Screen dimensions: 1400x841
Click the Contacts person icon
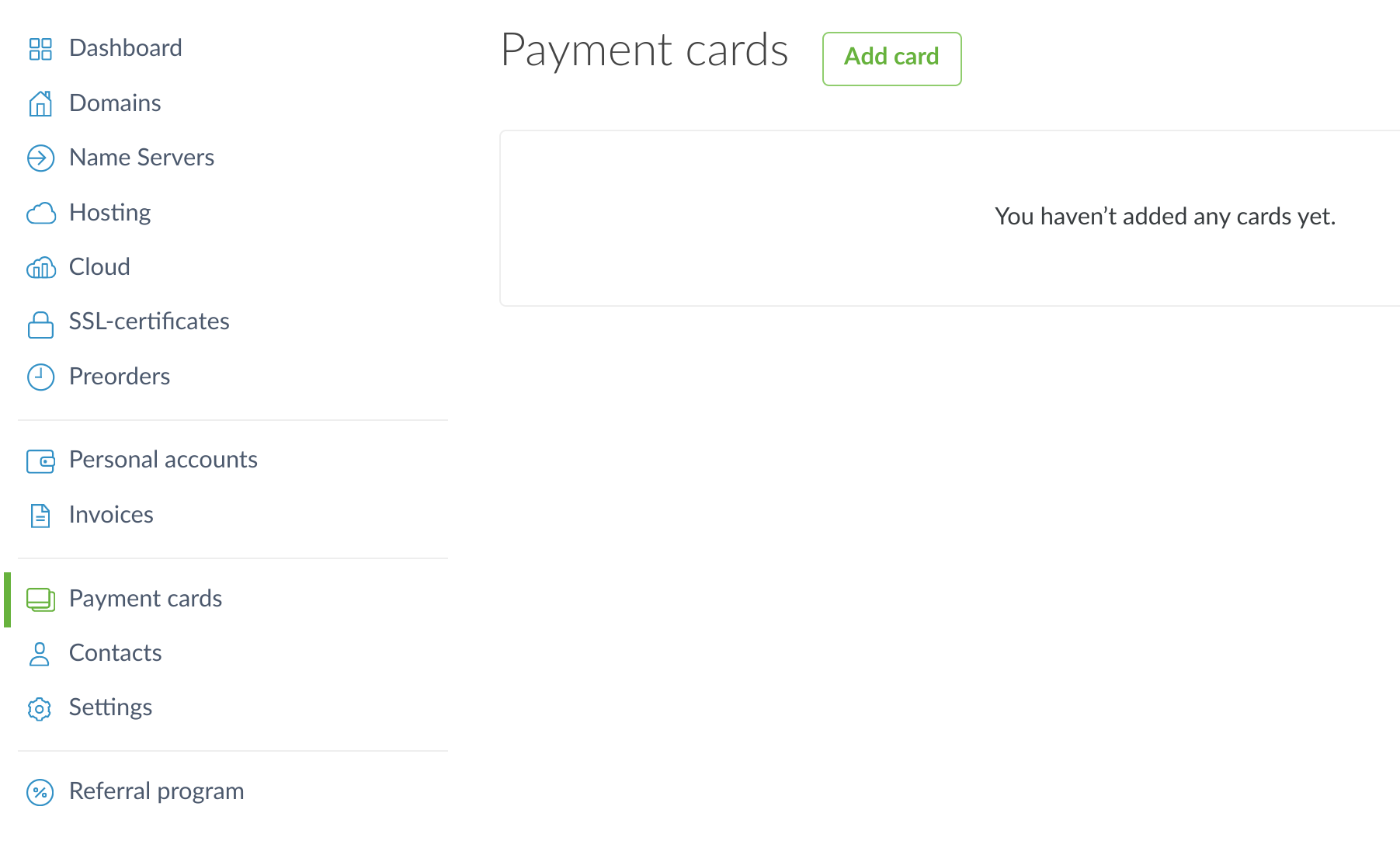tap(40, 654)
